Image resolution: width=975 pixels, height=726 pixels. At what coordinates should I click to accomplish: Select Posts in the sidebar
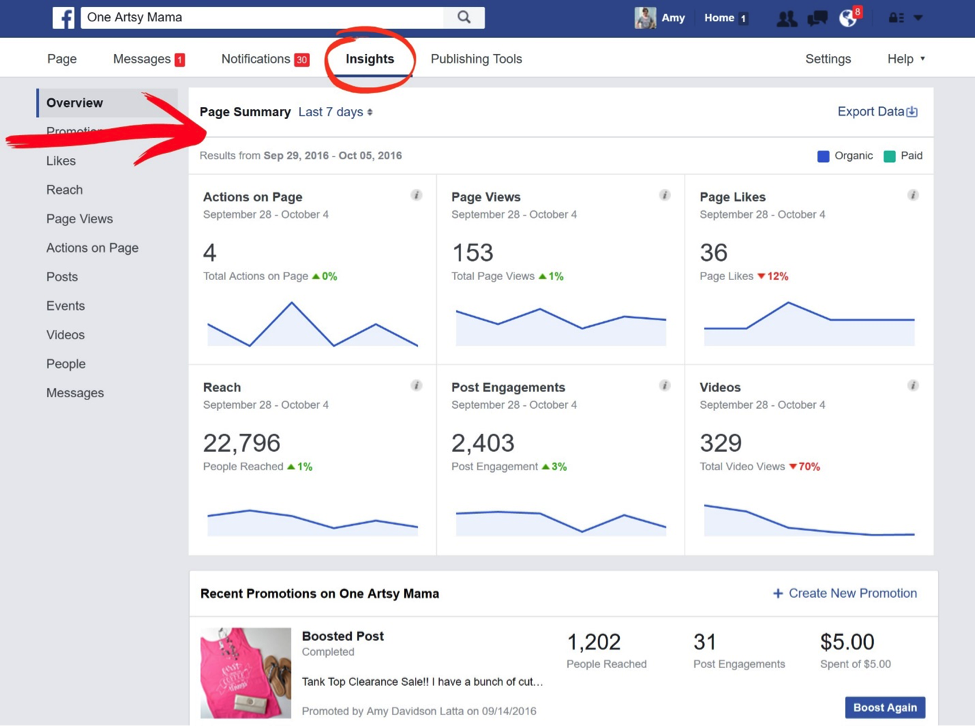[x=62, y=277]
